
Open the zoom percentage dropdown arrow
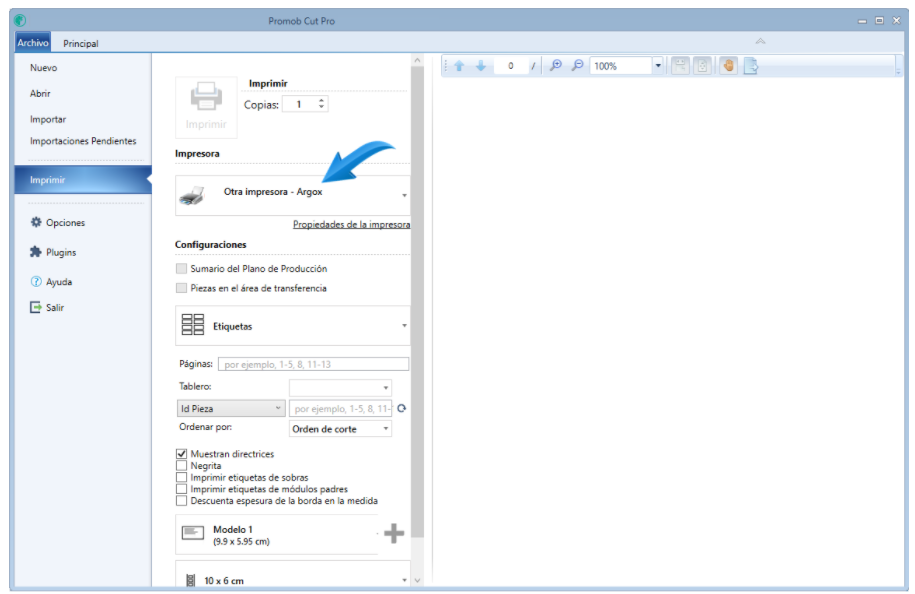[x=658, y=65]
